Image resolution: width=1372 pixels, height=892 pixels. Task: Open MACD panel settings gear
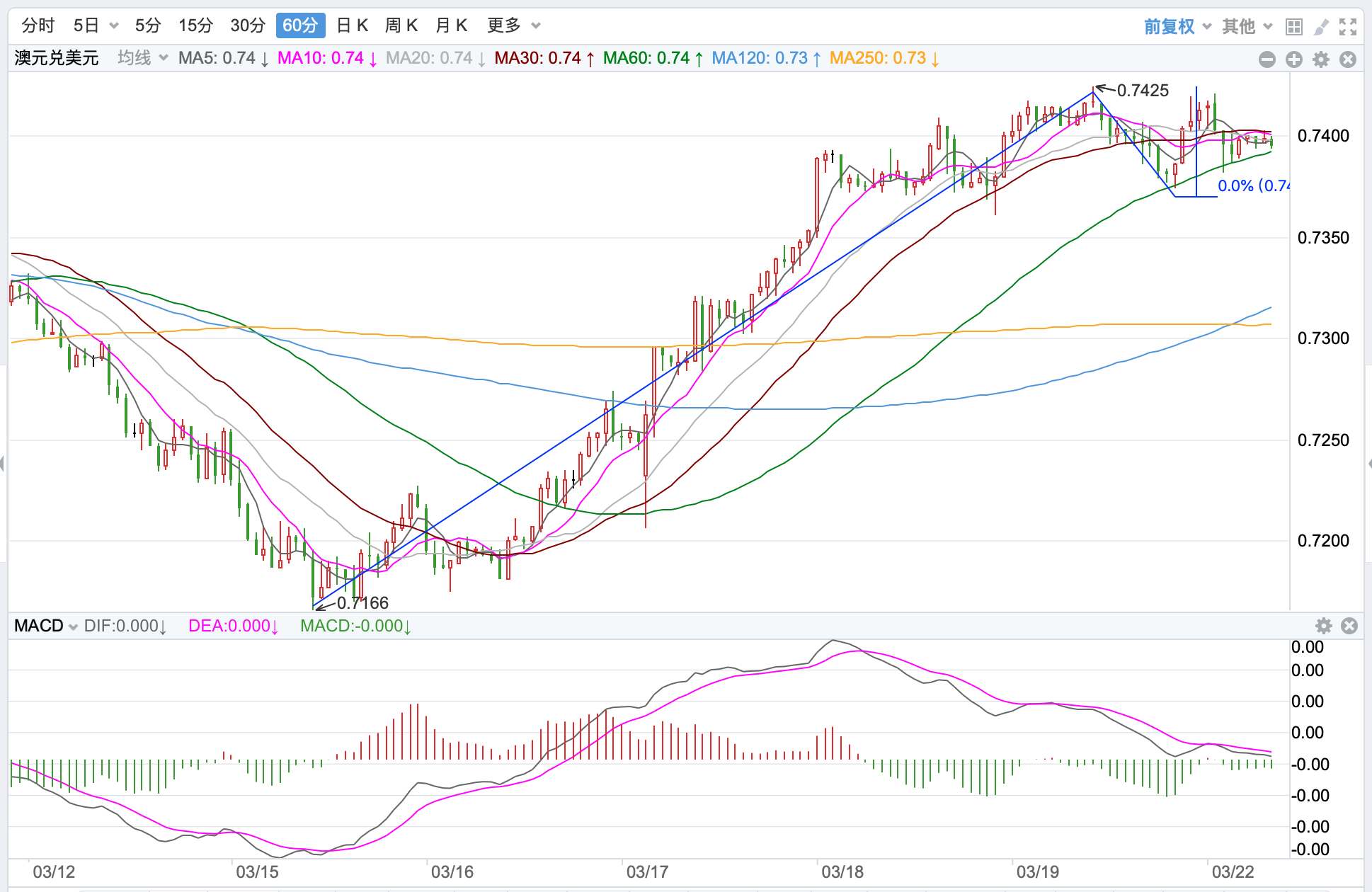[x=1323, y=626]
